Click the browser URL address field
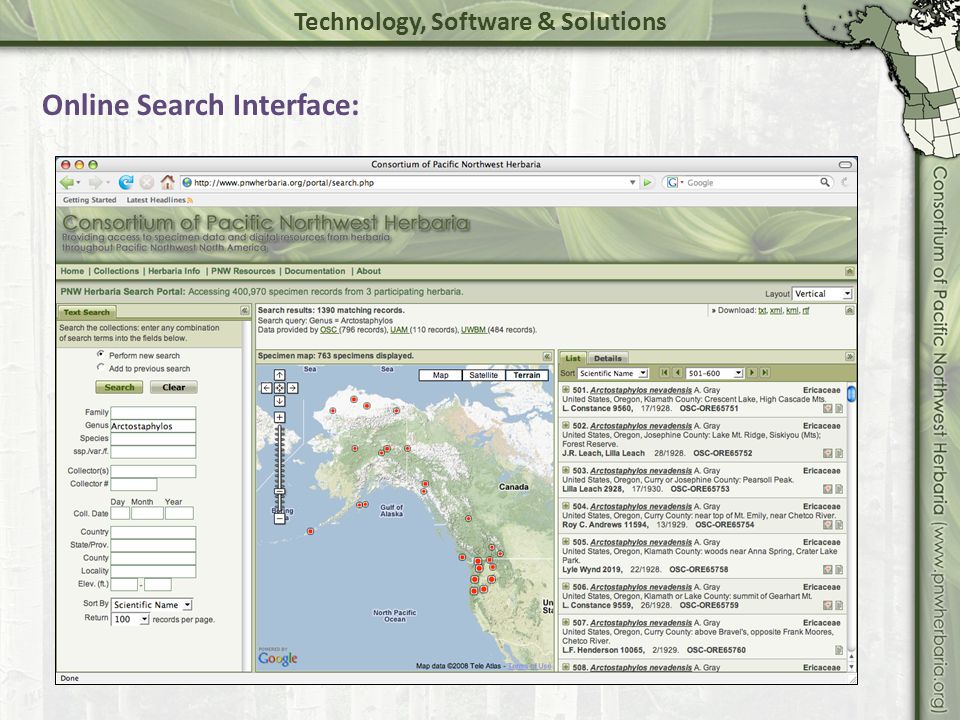 click(x=409, y=182)
